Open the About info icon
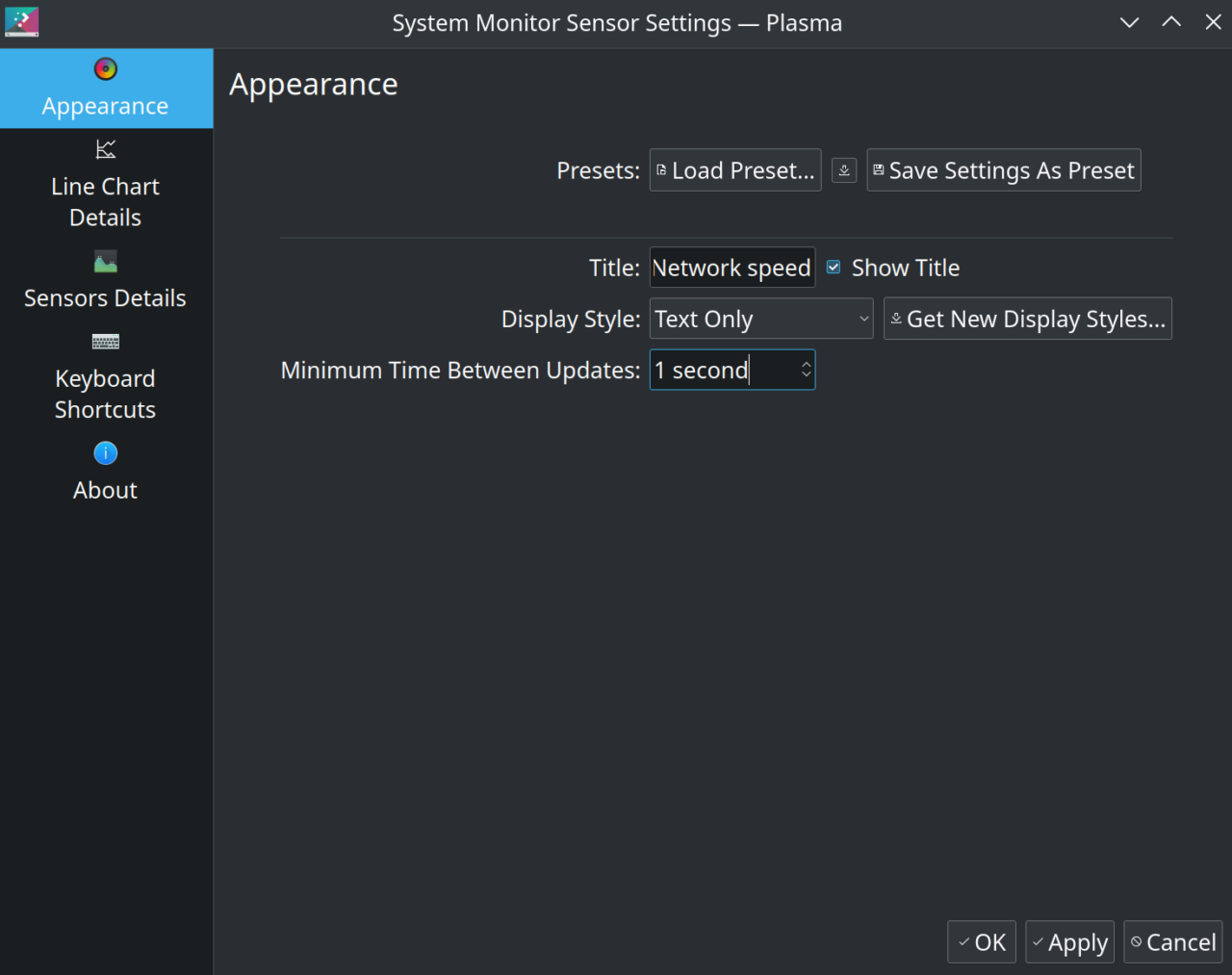This screenshot has width=1232, height=975. 106,453
